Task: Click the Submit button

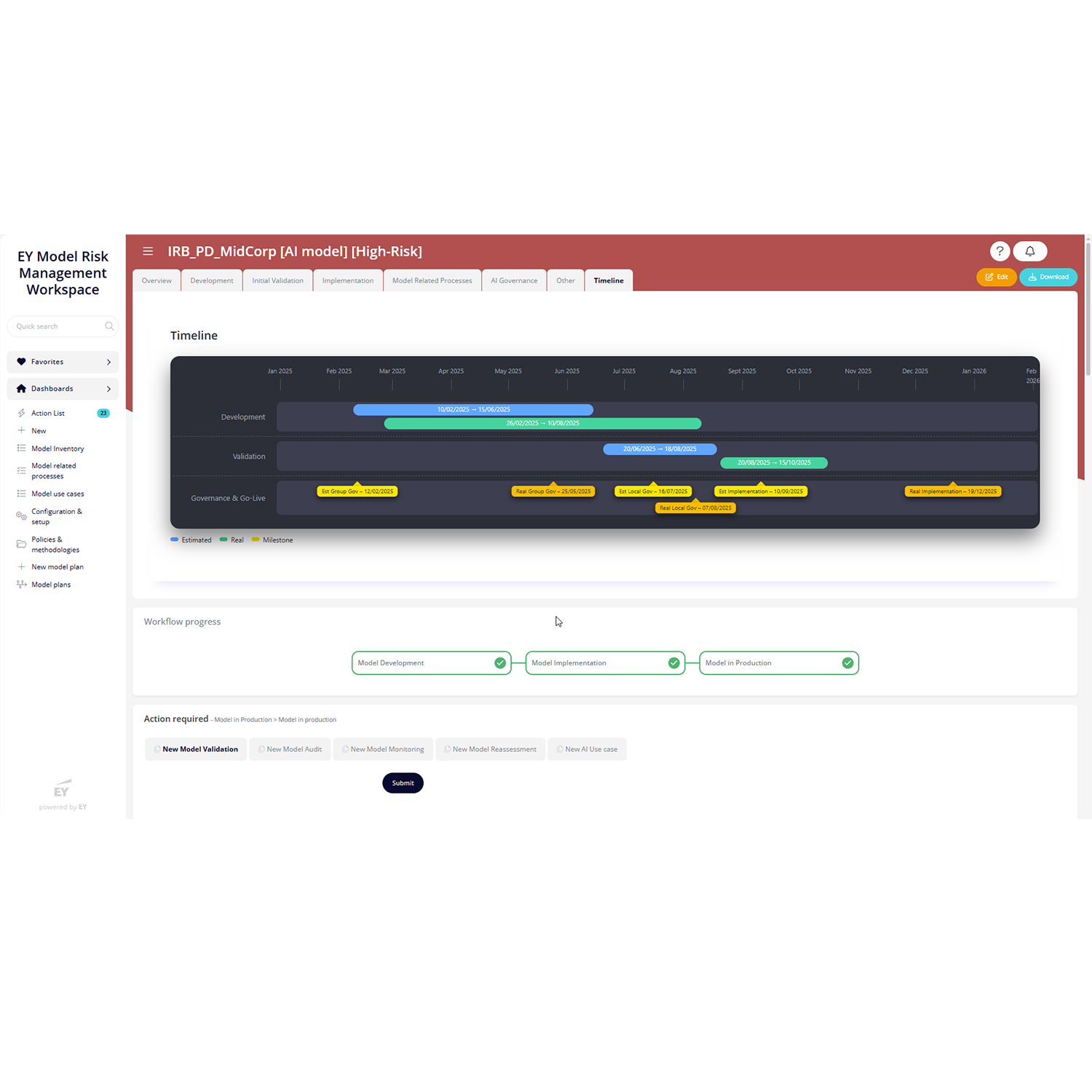Action: point(403,783)
